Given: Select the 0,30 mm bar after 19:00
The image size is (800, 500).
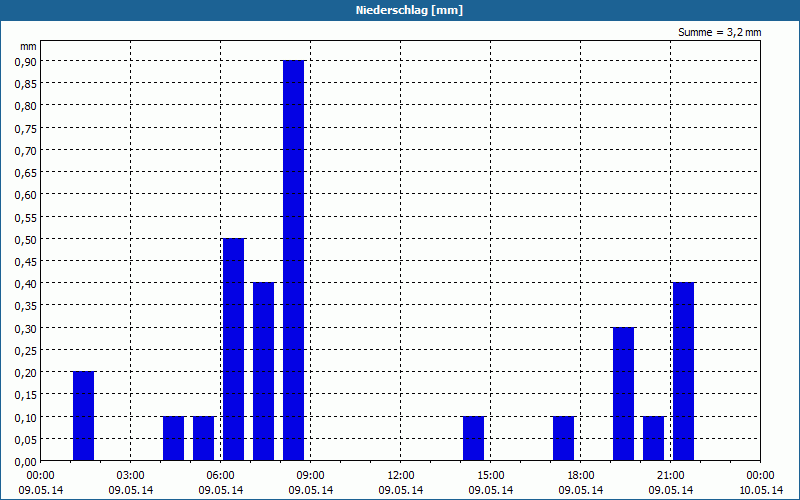Looking at the screenshot, I should 623,394.
